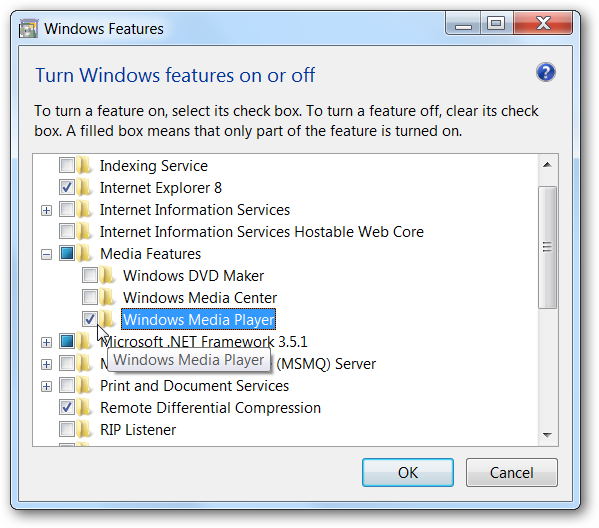The height and width of the screenshot is (528, 599).
Task: Click the folder icon beside Media Features
Action: (x=84, y=254)
